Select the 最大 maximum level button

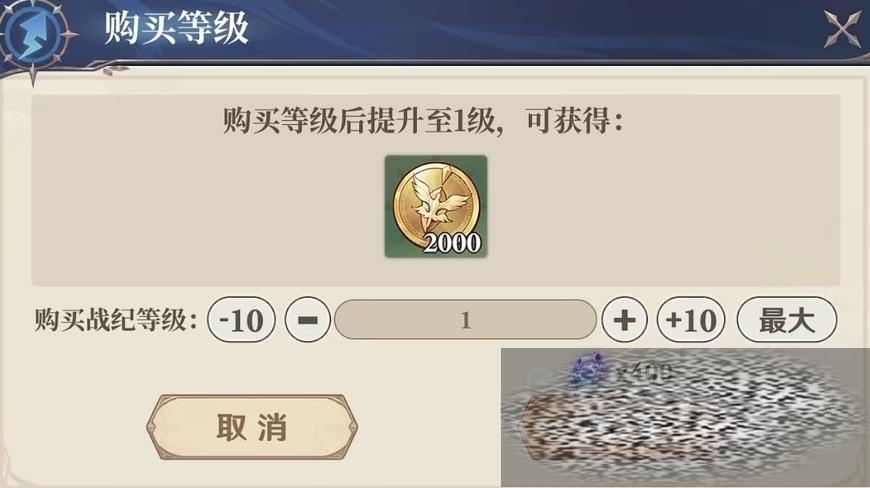coord(787,320)
